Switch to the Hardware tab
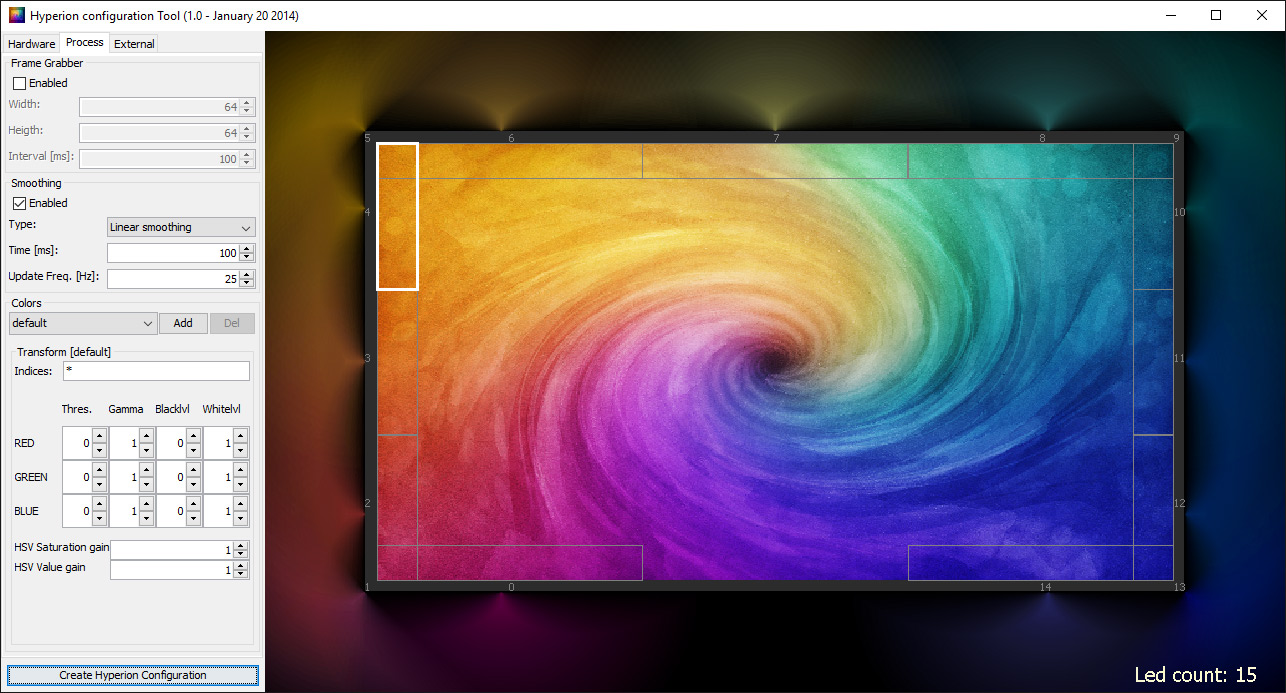1286x693 pixels. pyautogui.click(x=31, y=44)
